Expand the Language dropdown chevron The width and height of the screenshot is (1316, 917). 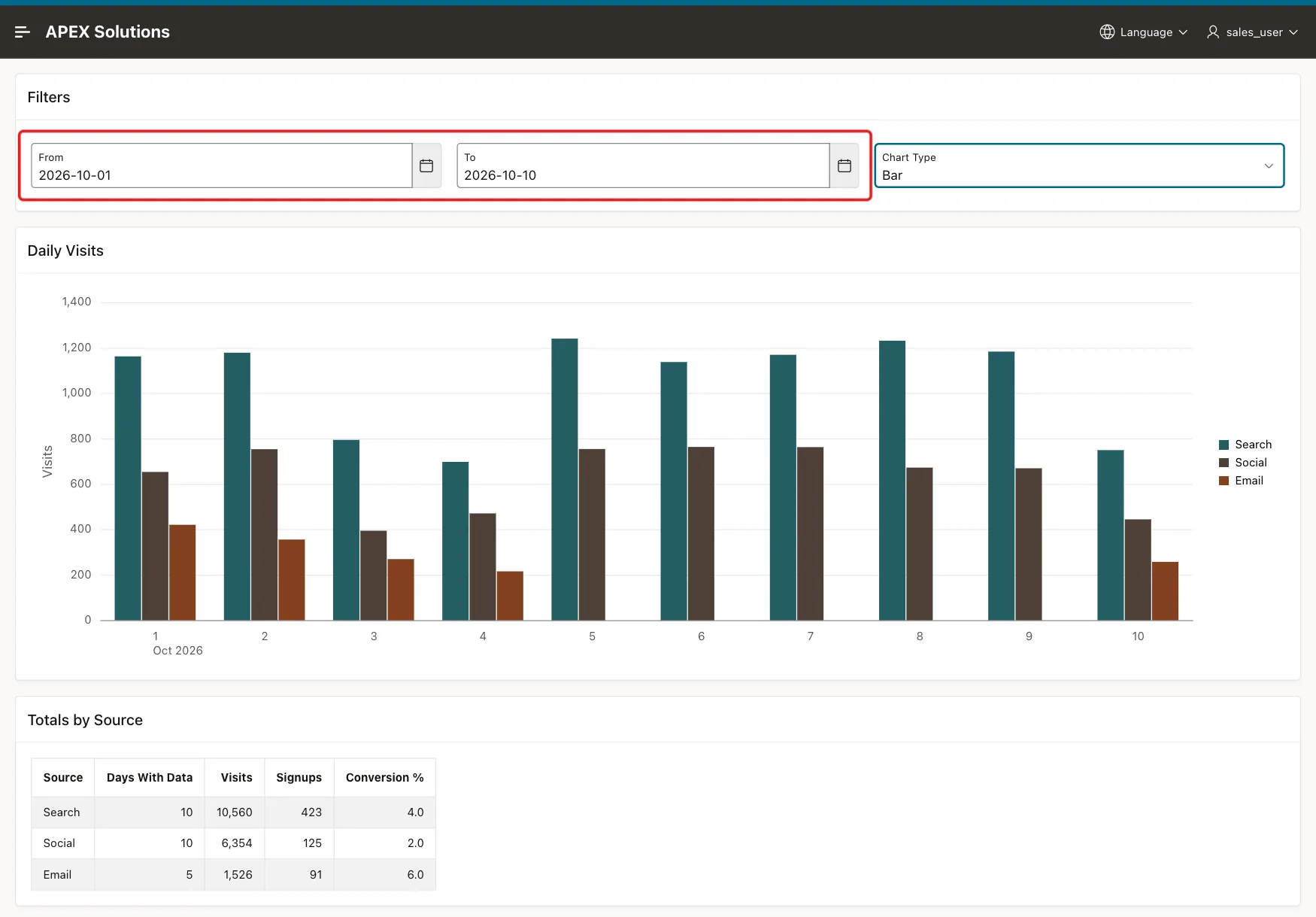1183,32
